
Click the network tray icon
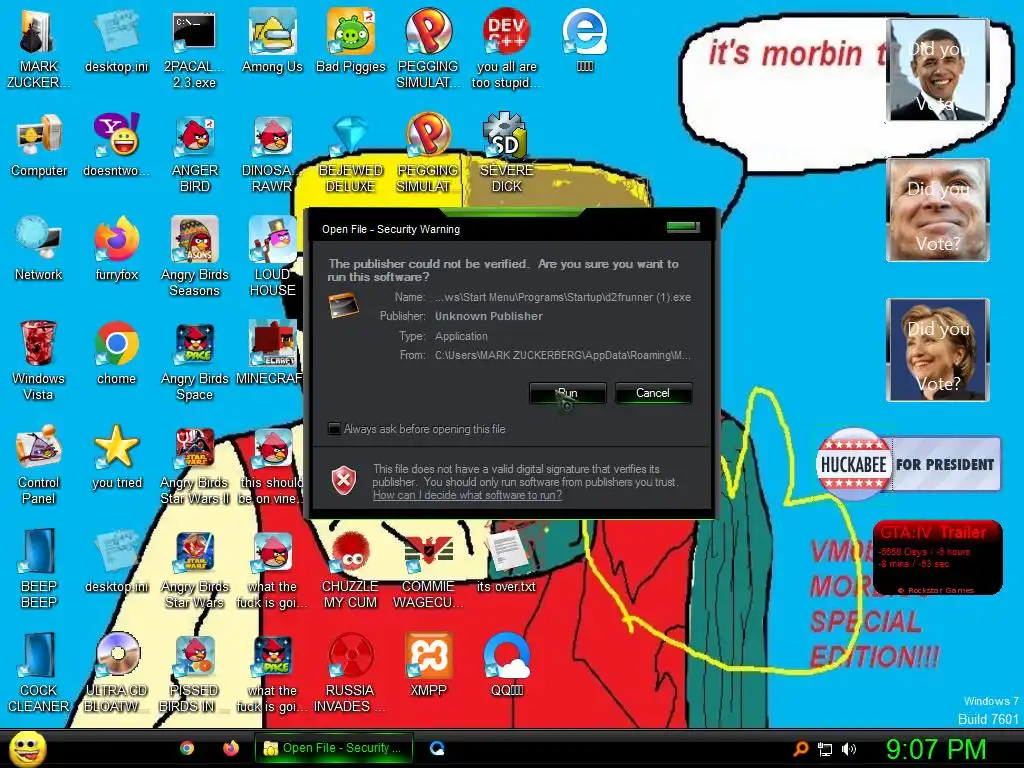(825, 749)
